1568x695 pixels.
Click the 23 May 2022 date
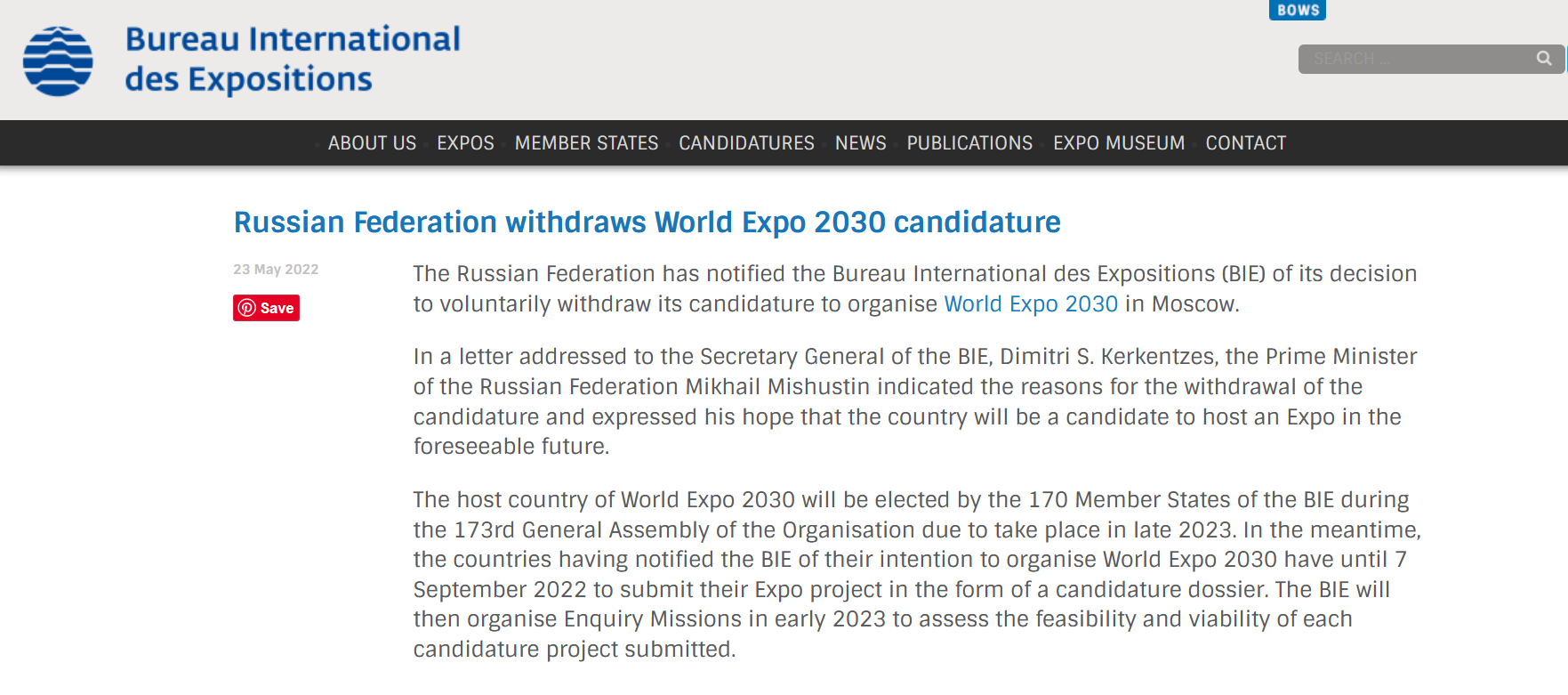click(x=276, y=270)
